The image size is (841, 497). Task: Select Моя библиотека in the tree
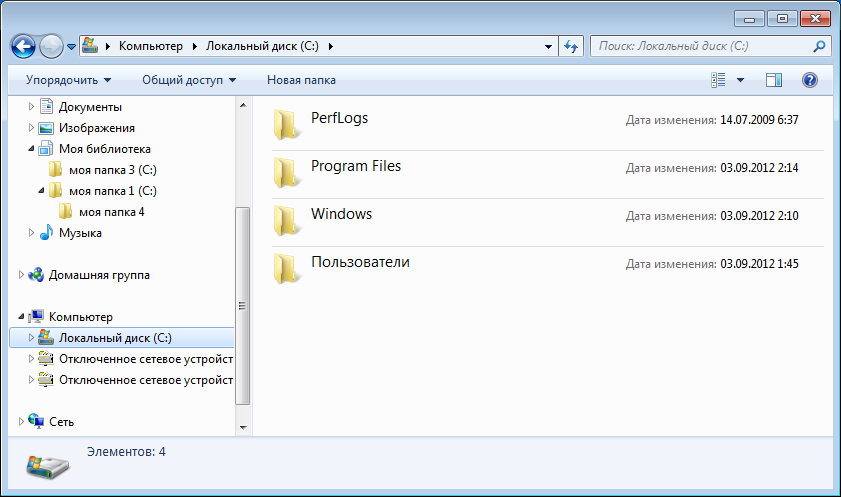pyautogui.click(x=105, y=149)
